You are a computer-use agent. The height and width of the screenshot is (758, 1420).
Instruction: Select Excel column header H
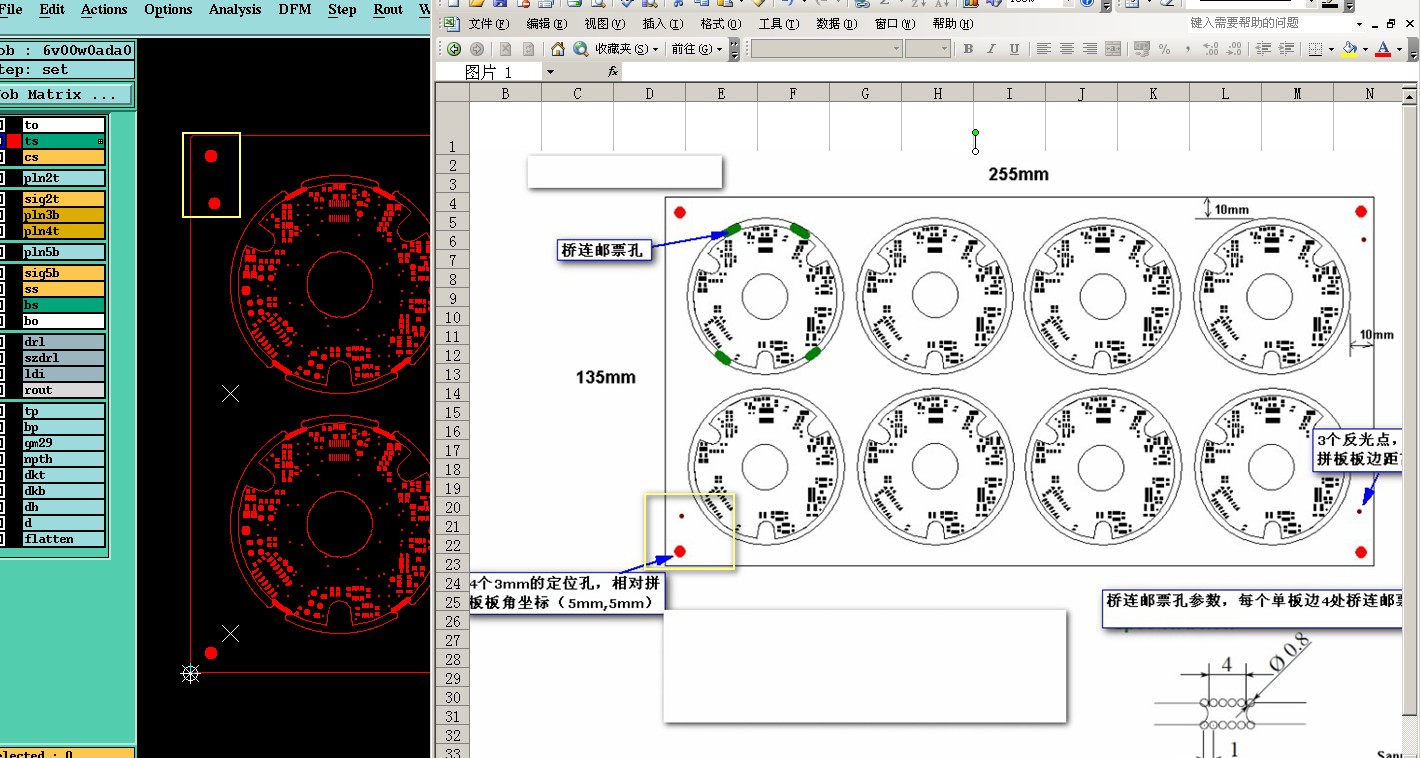(937, 93)
